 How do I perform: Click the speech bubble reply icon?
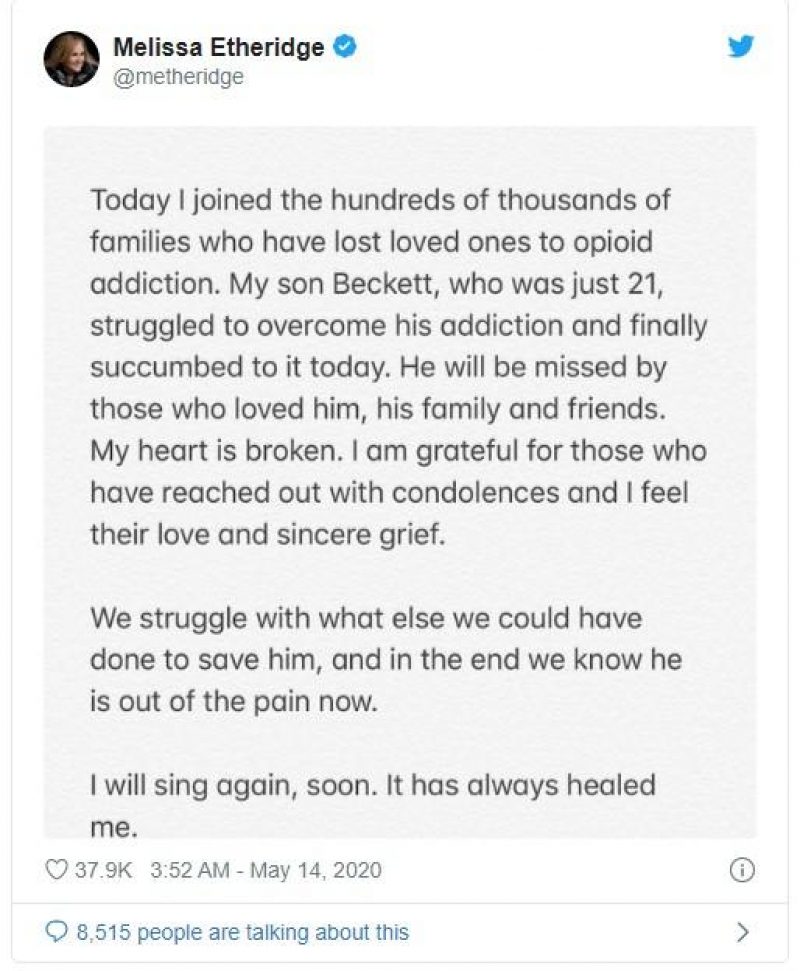pos(56,932)
